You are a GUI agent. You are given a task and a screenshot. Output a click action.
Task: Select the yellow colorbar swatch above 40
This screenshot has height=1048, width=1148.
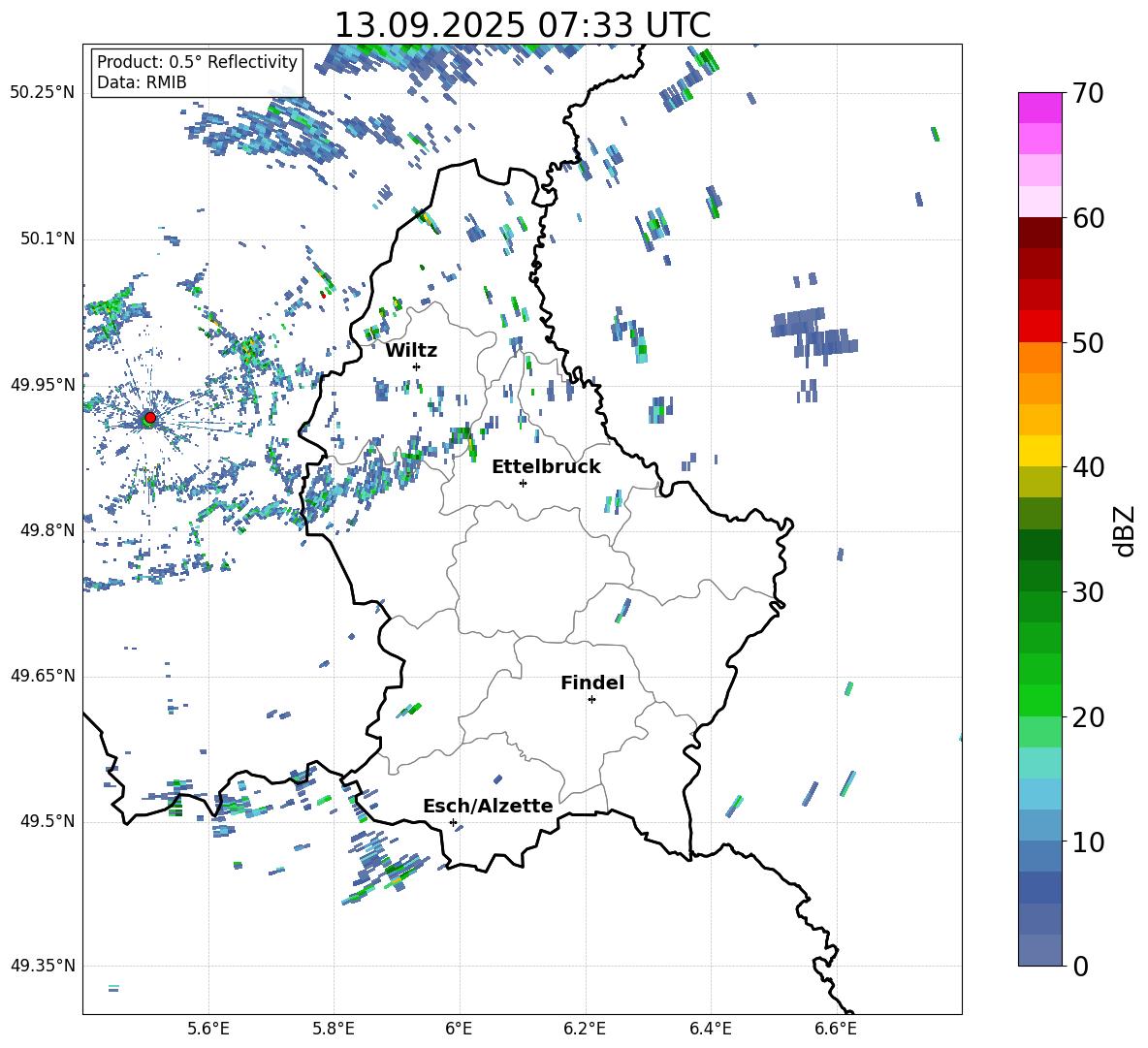(1039, 451)
